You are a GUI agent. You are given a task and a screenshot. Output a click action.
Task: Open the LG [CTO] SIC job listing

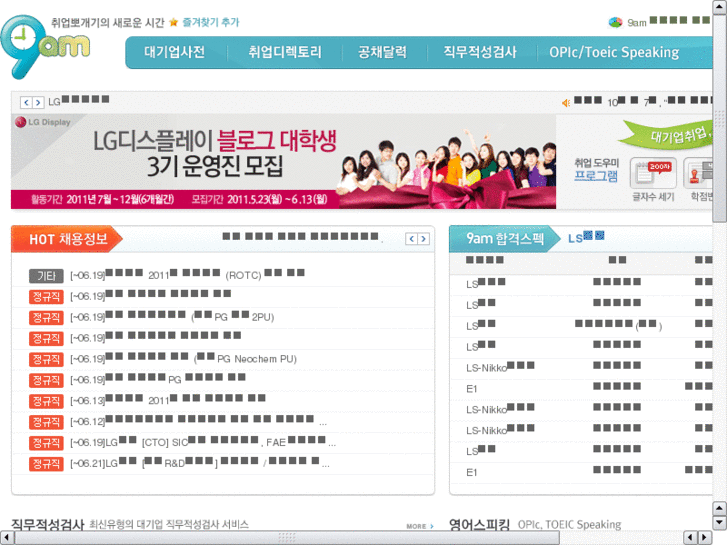click(203, 442)
